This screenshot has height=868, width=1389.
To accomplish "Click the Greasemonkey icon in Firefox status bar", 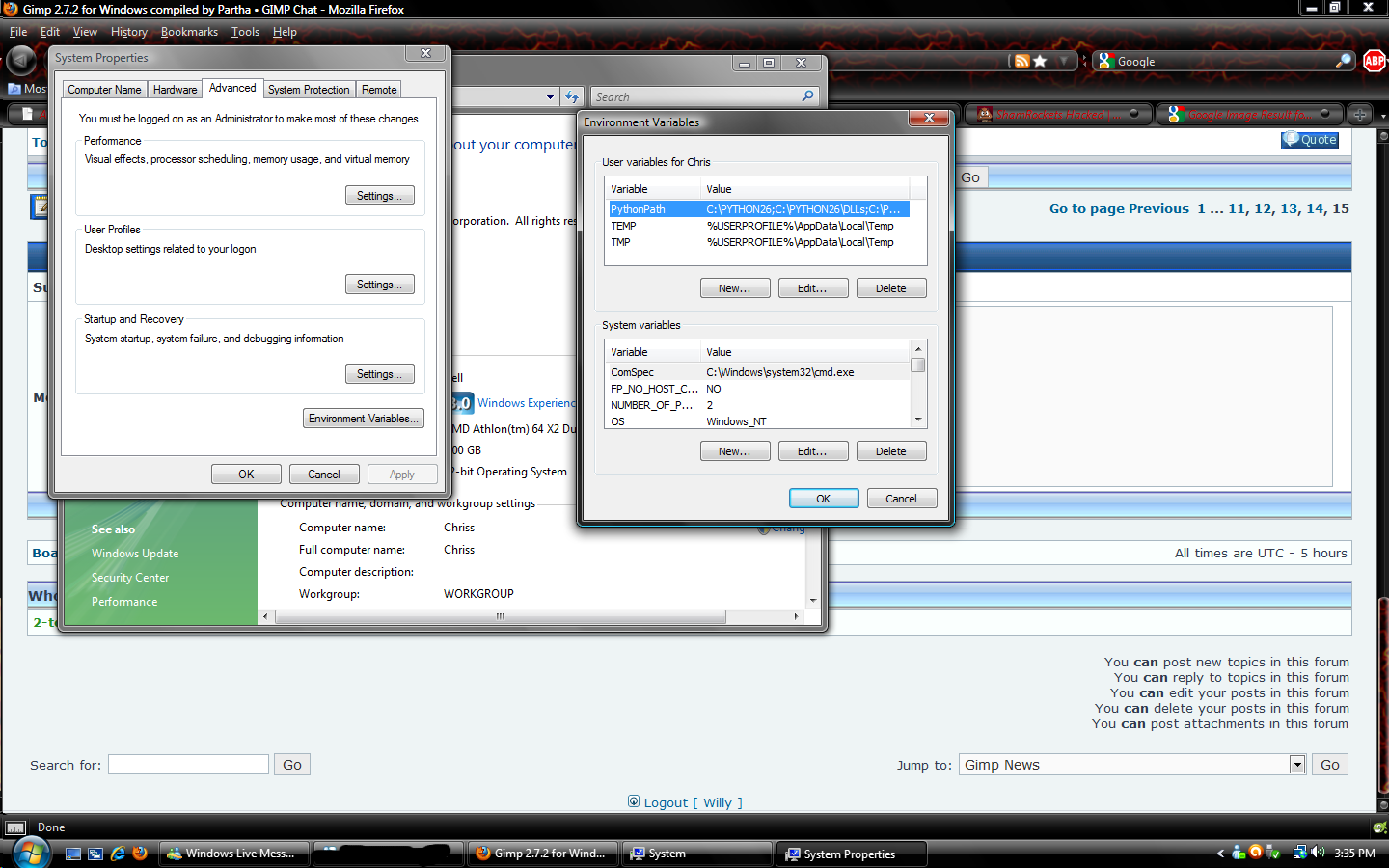I will [x=1380, y=827].
